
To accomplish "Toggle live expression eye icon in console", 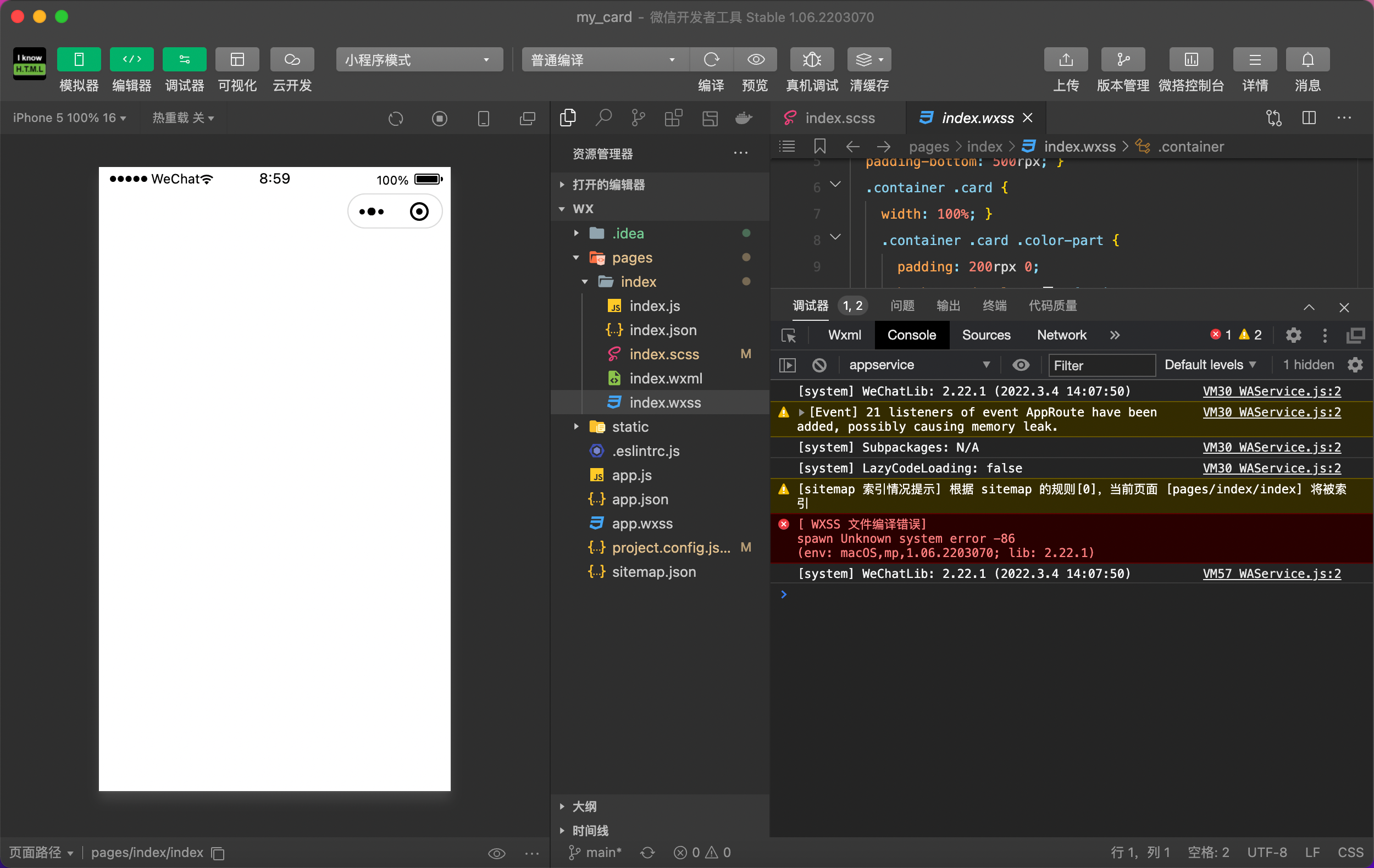I will click(x=1021, y=365).
